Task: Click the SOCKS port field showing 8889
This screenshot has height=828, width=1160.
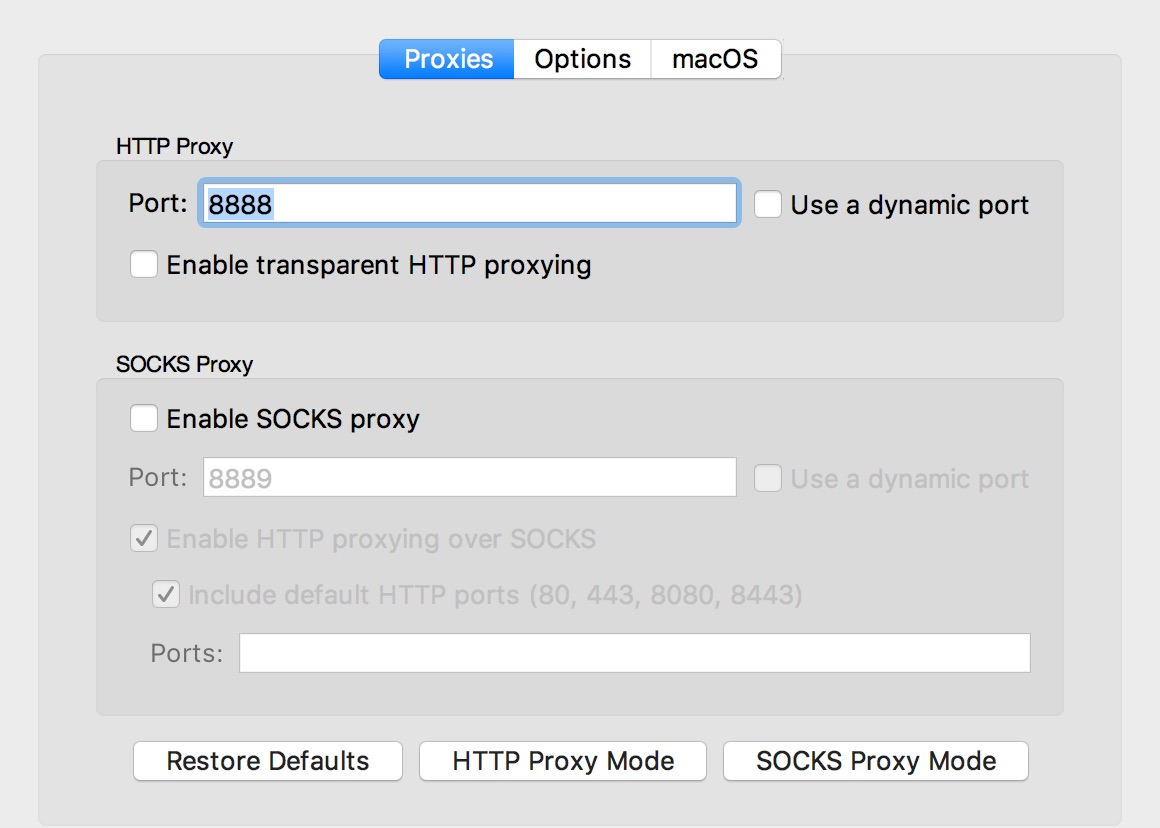Action: click(x=470, y=477)
